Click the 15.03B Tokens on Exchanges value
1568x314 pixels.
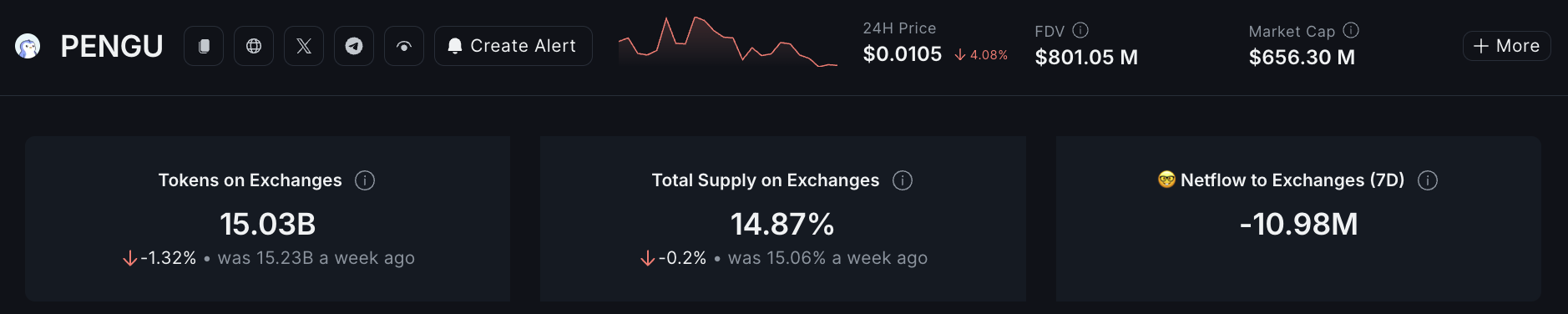tap(268, 224)
